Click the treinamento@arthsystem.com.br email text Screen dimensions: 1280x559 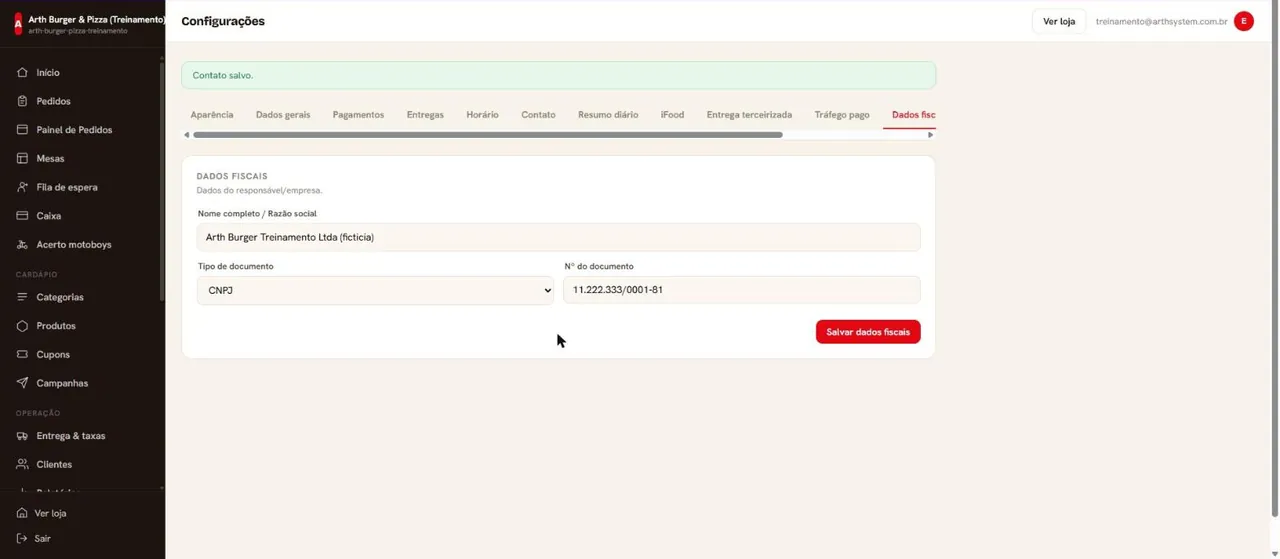[x=1161, y=21]
